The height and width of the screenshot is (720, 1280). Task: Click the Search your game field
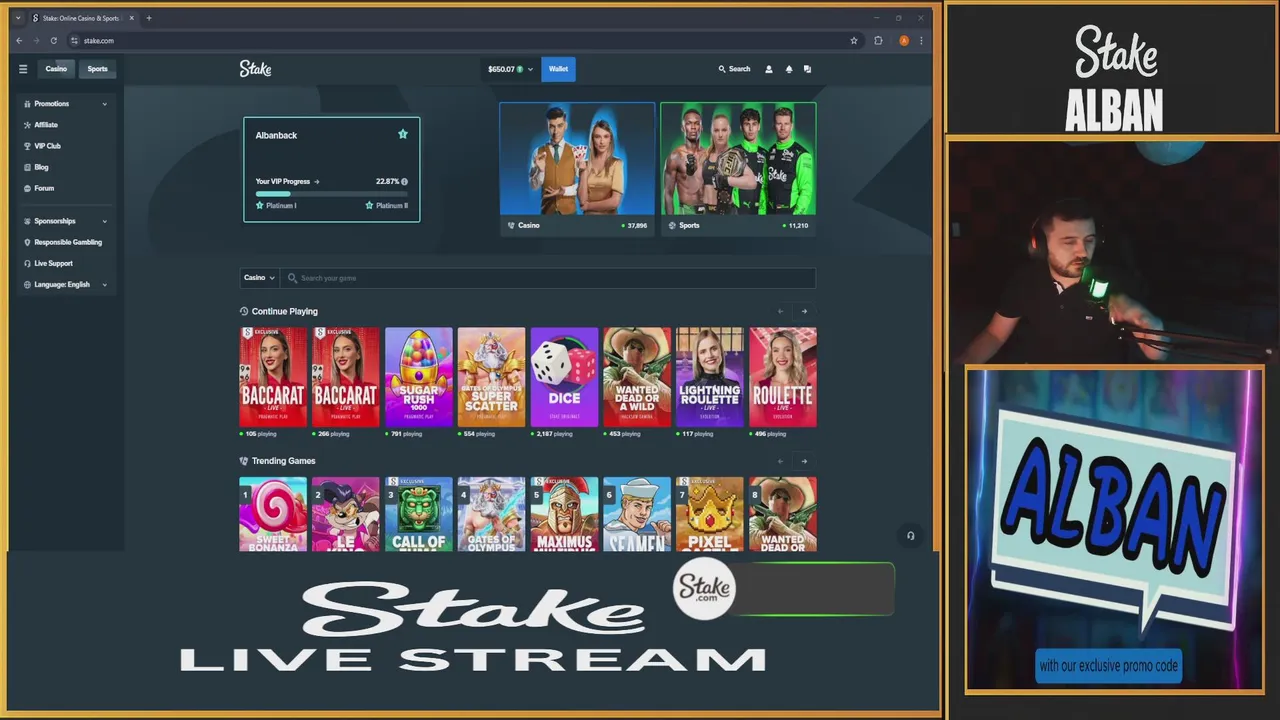[x=548, y=278]
